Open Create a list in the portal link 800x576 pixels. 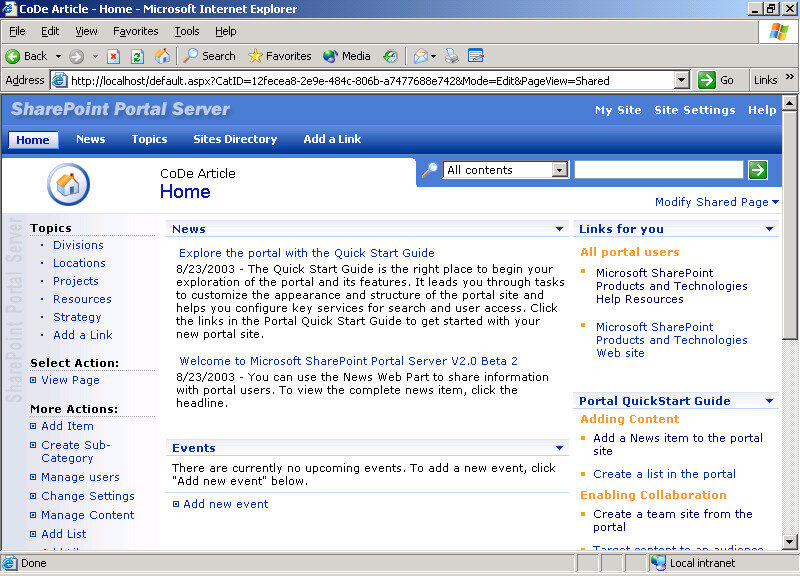pos(664,474)
